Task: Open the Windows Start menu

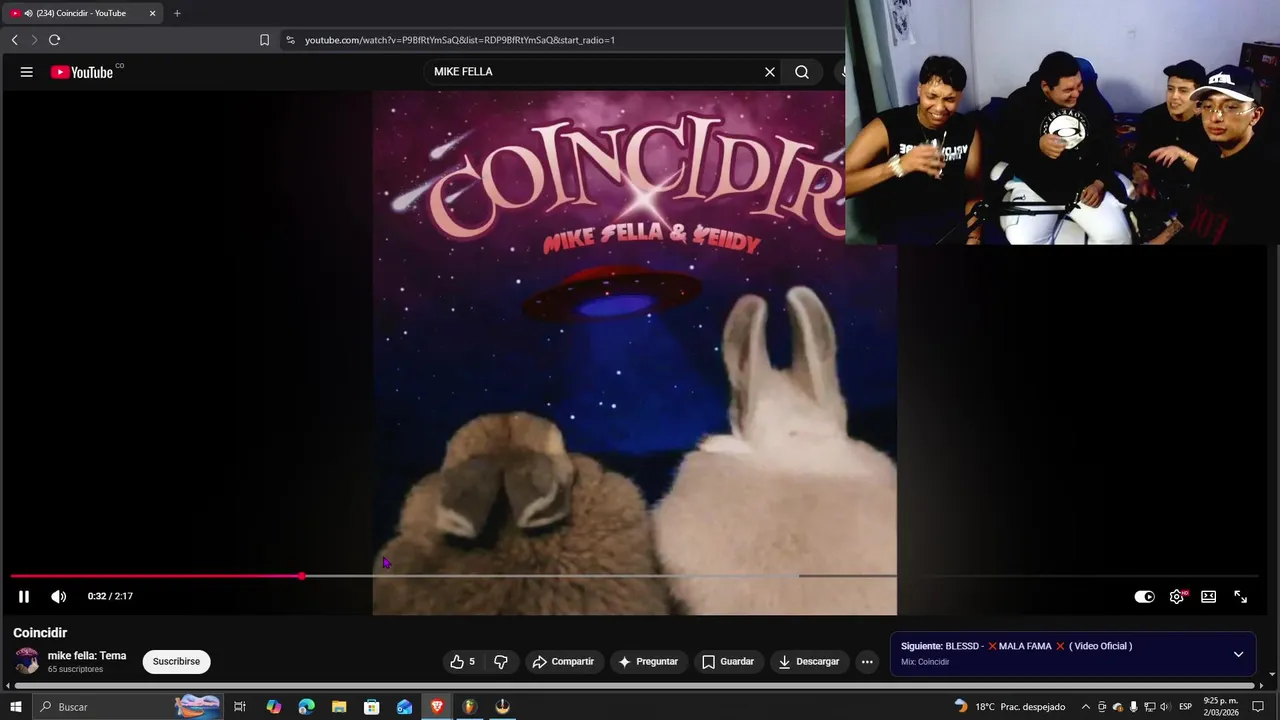Action: click(15, 707)
